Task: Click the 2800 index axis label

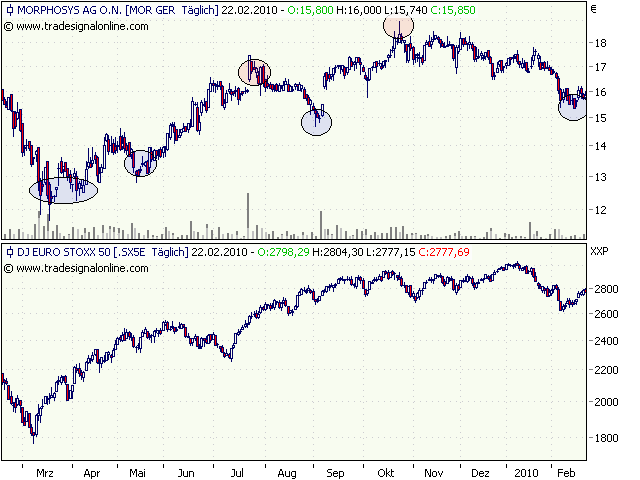Action: (x=606, y=289)
